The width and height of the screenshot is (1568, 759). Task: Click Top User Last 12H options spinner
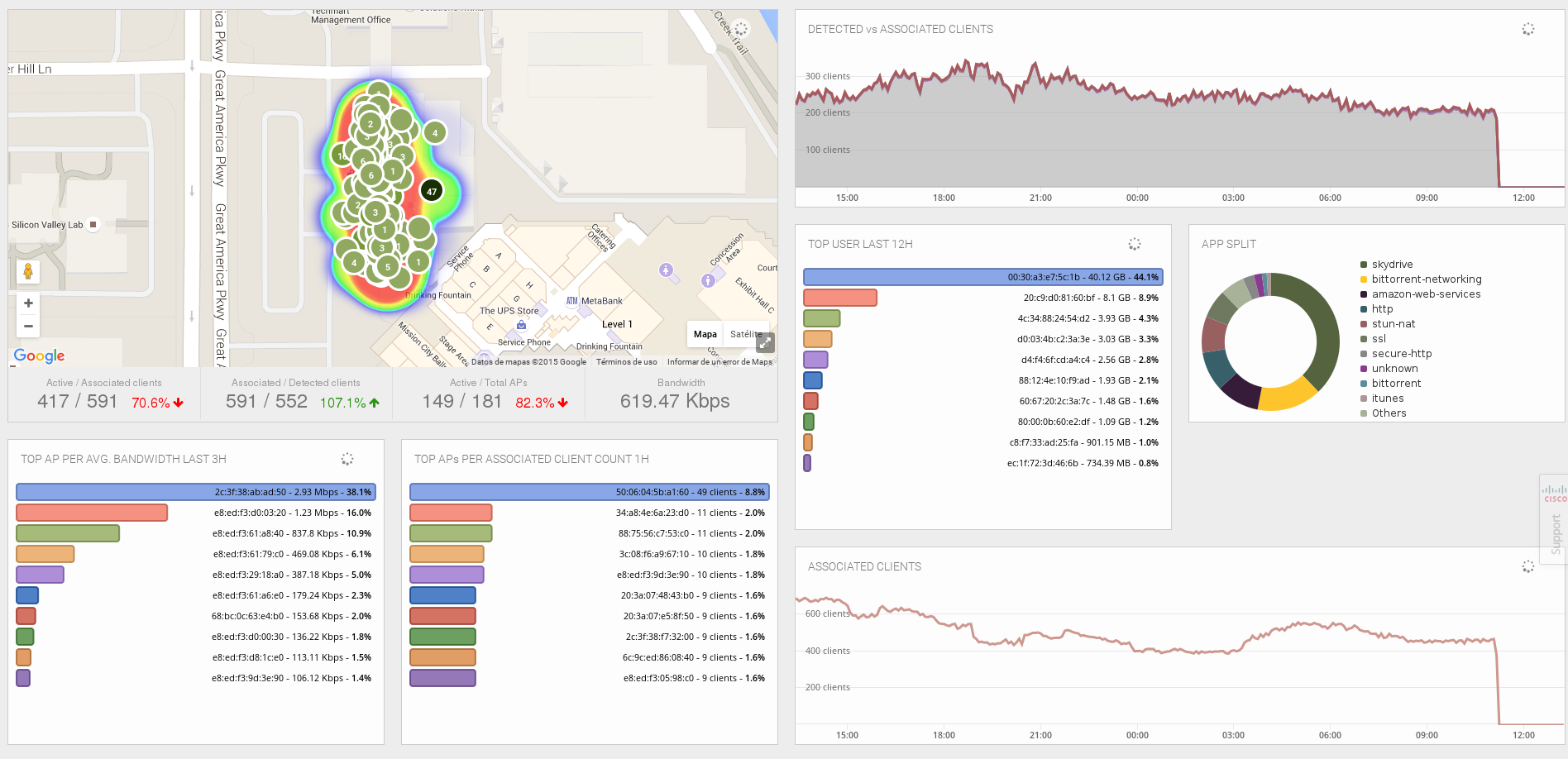click(x=1135, y=244)
